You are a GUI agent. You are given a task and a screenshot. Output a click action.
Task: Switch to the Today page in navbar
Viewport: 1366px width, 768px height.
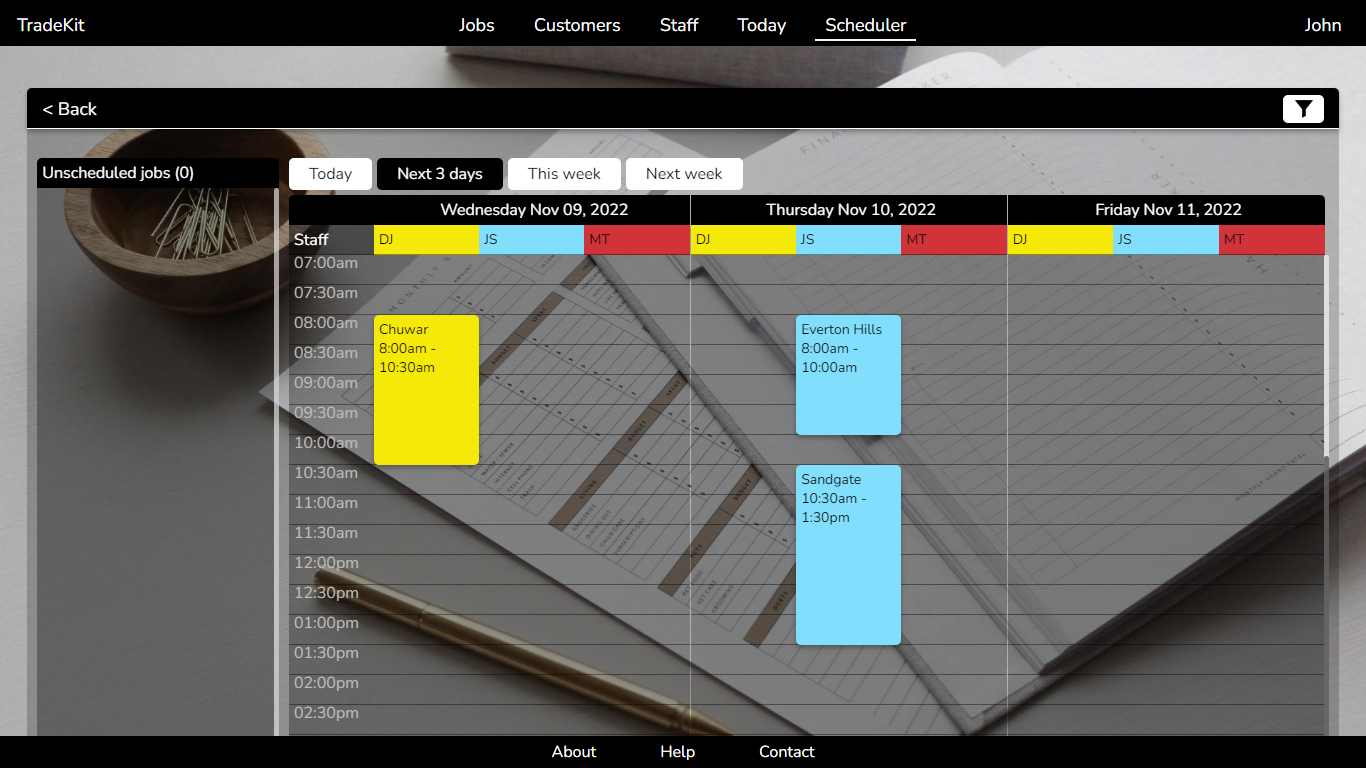tap(762, 25)
